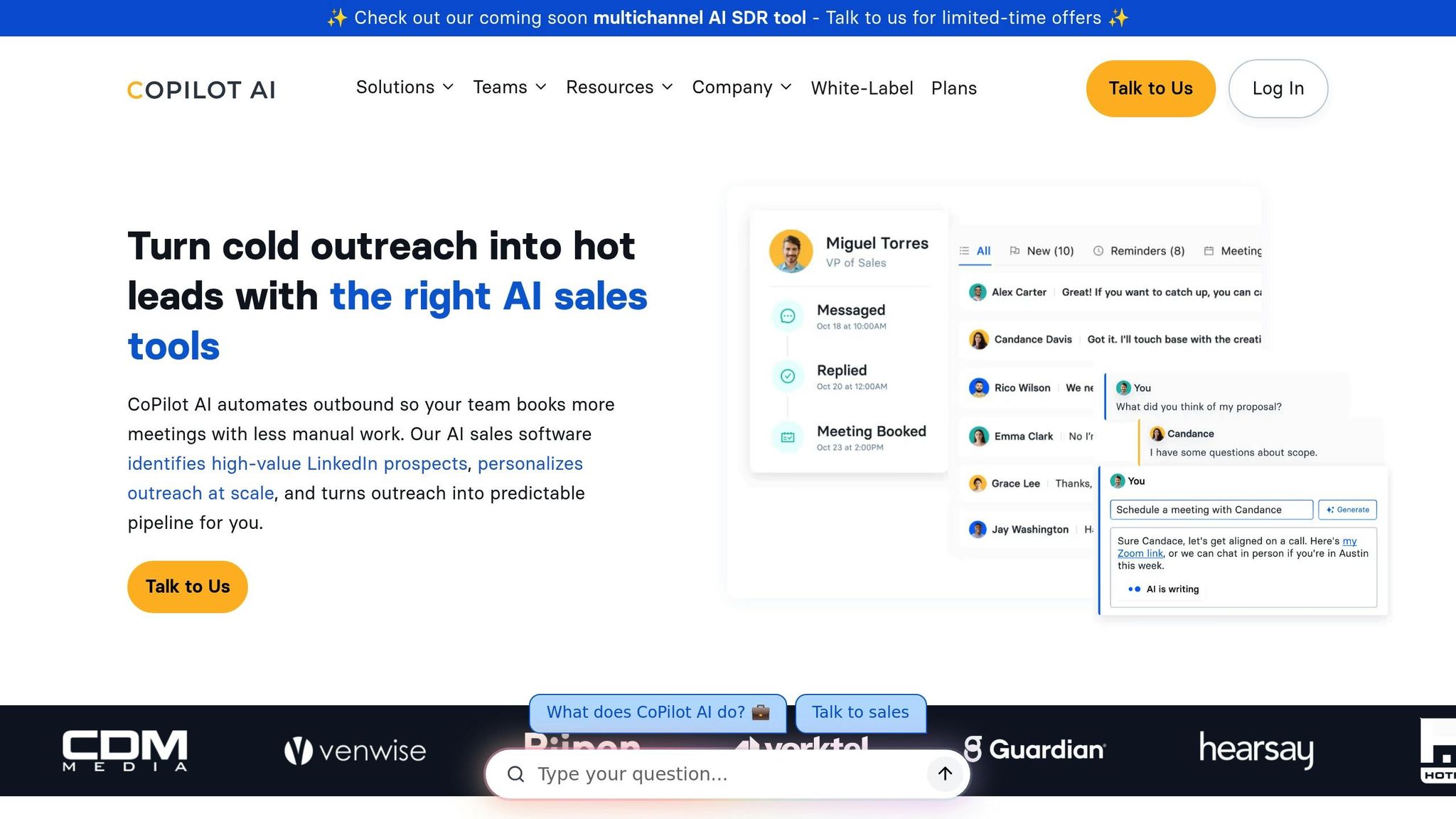
Task: Click the CDM Media logo
Action: [125, 750]
